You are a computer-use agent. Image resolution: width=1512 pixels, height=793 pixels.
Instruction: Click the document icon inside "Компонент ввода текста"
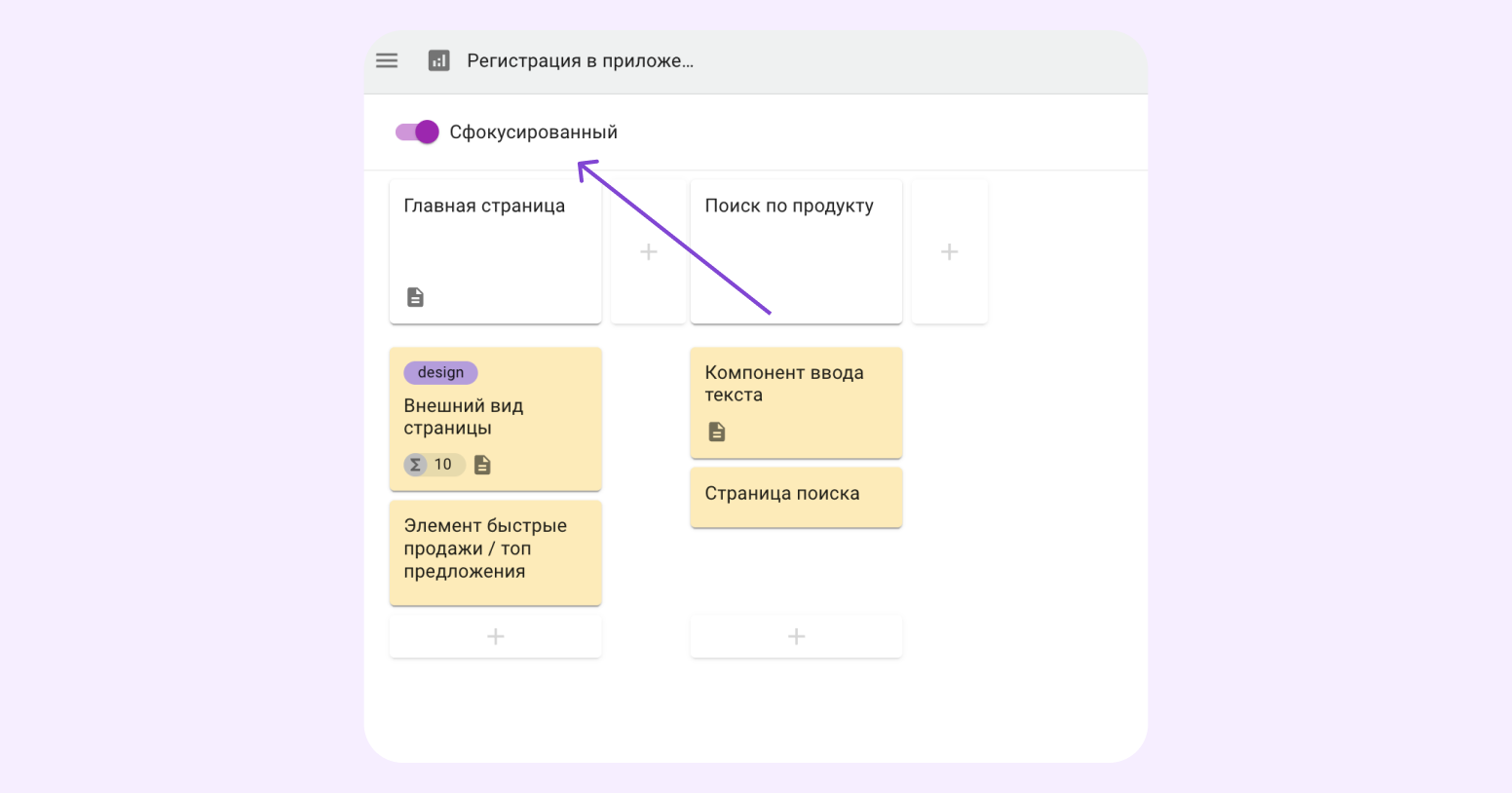pyautogui.click(x=716, y=432)
